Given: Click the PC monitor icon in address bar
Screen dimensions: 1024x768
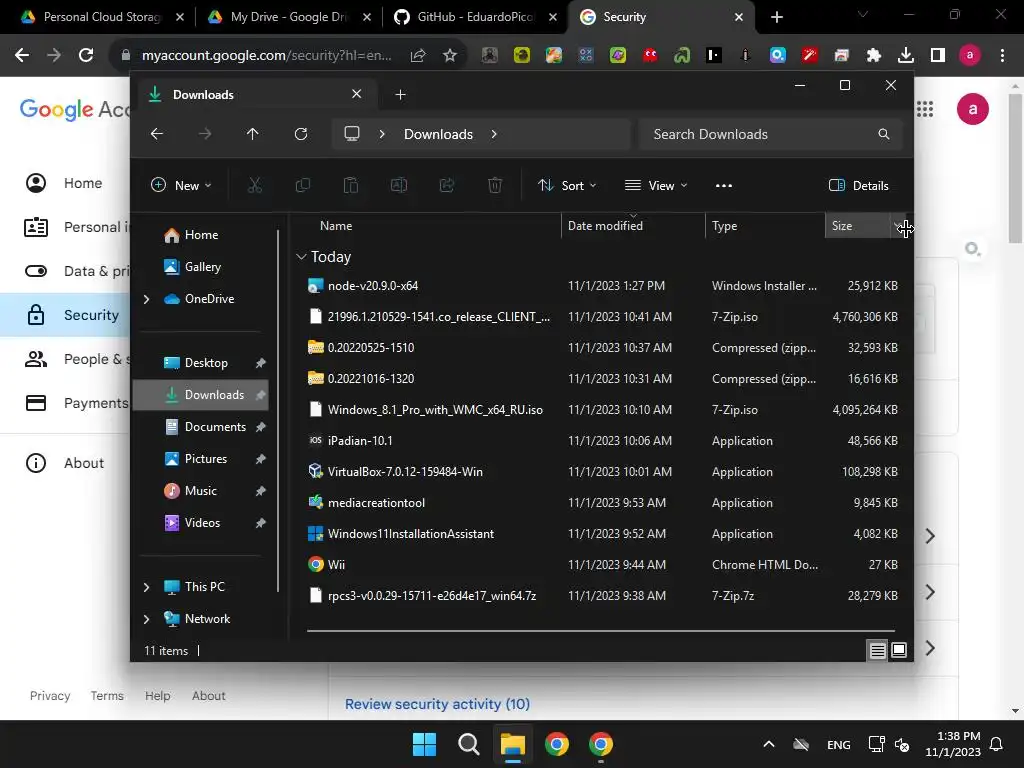Looking at the screenshot, I should point(352,134).
